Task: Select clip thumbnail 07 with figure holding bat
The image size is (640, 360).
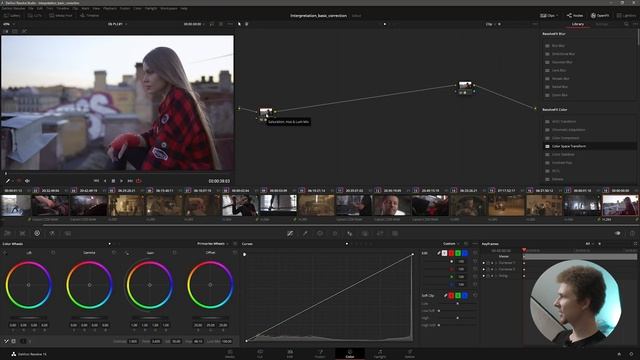Action: pos(240,205)
